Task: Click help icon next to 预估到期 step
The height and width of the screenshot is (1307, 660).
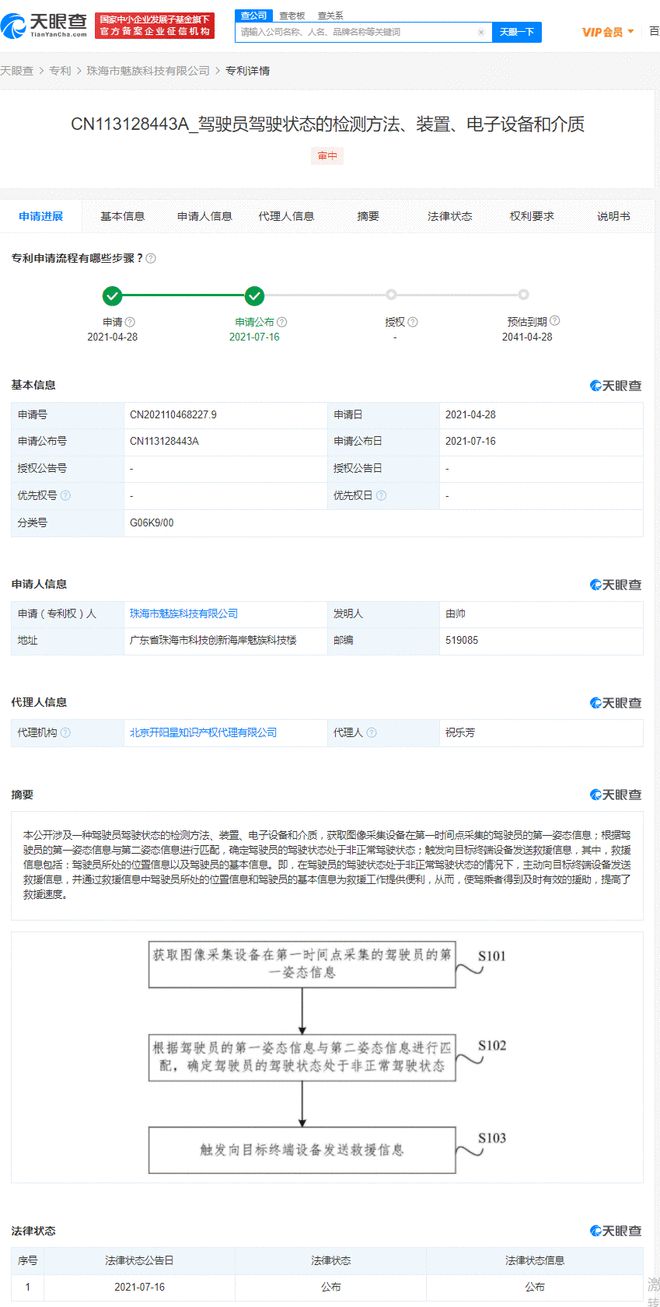Action: [x=555, y=321]
